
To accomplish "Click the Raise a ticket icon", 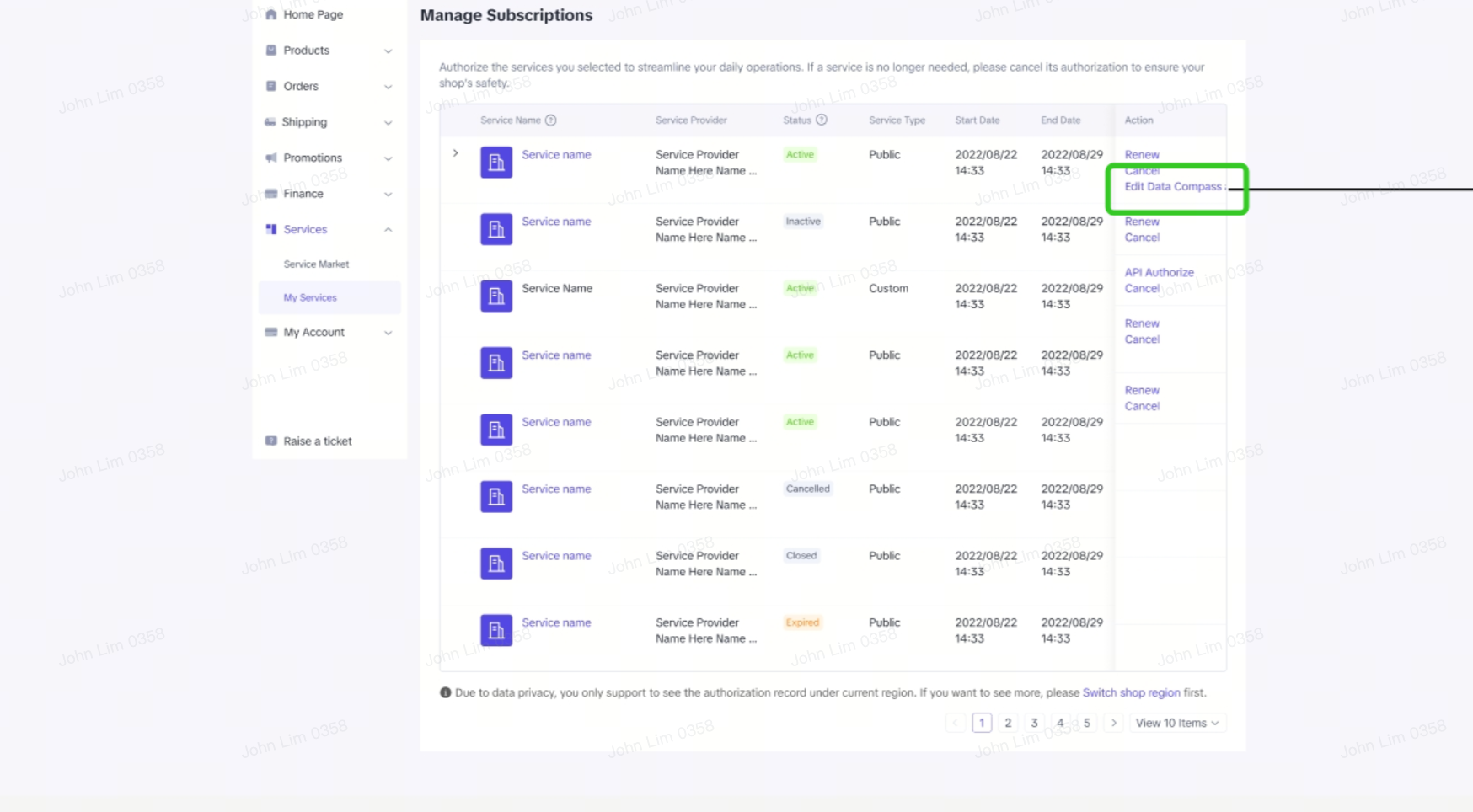I will click(270, 441).
